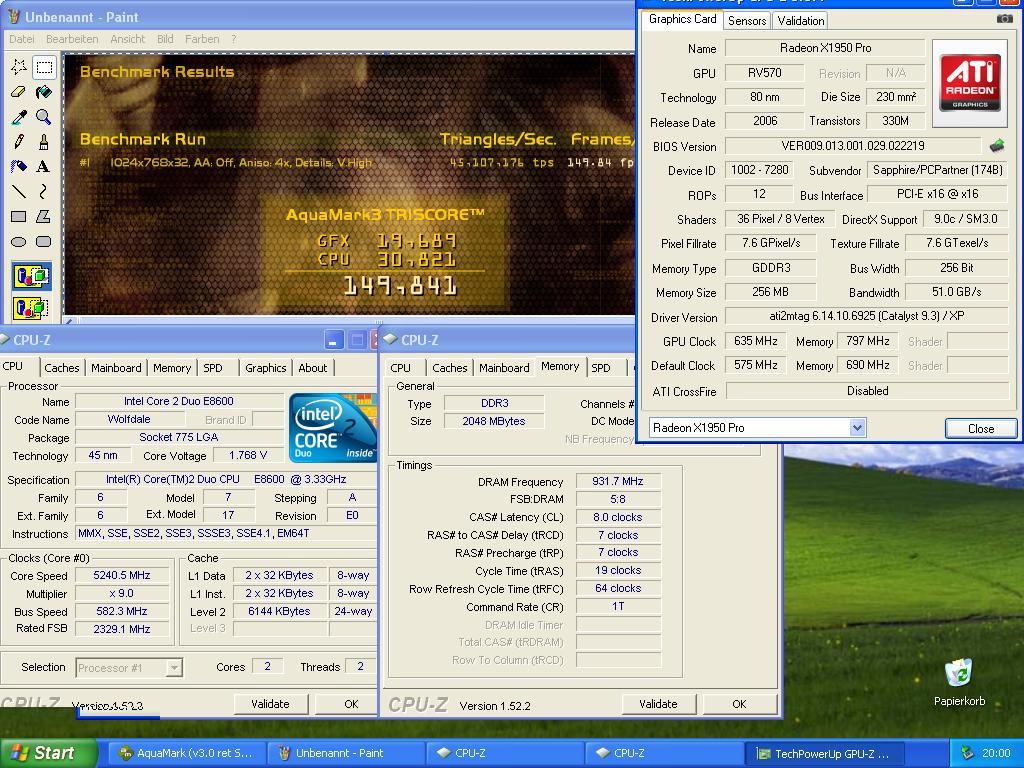This screenshot has height=768, width=1024.
Task: Open the Papierkorb recycle bin on the desktop
Action: coord(959,682)
